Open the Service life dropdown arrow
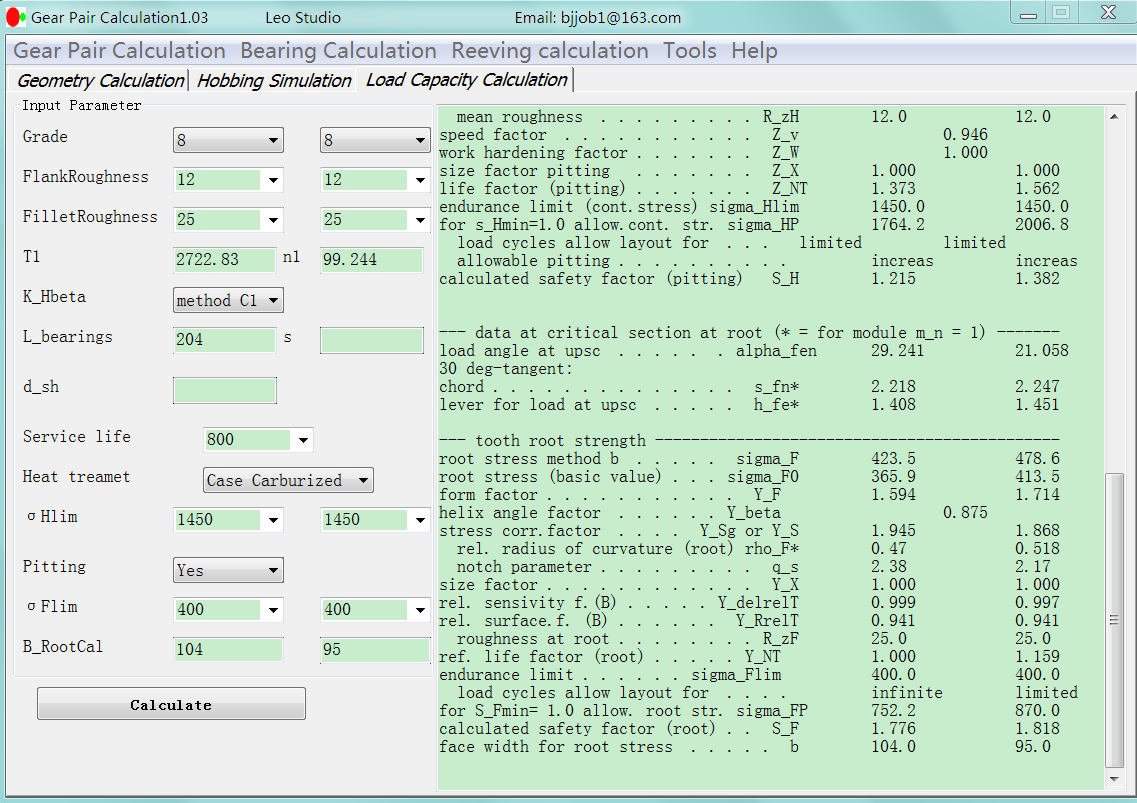Viewport: 1137px width, 803px height. click(303, 440)
